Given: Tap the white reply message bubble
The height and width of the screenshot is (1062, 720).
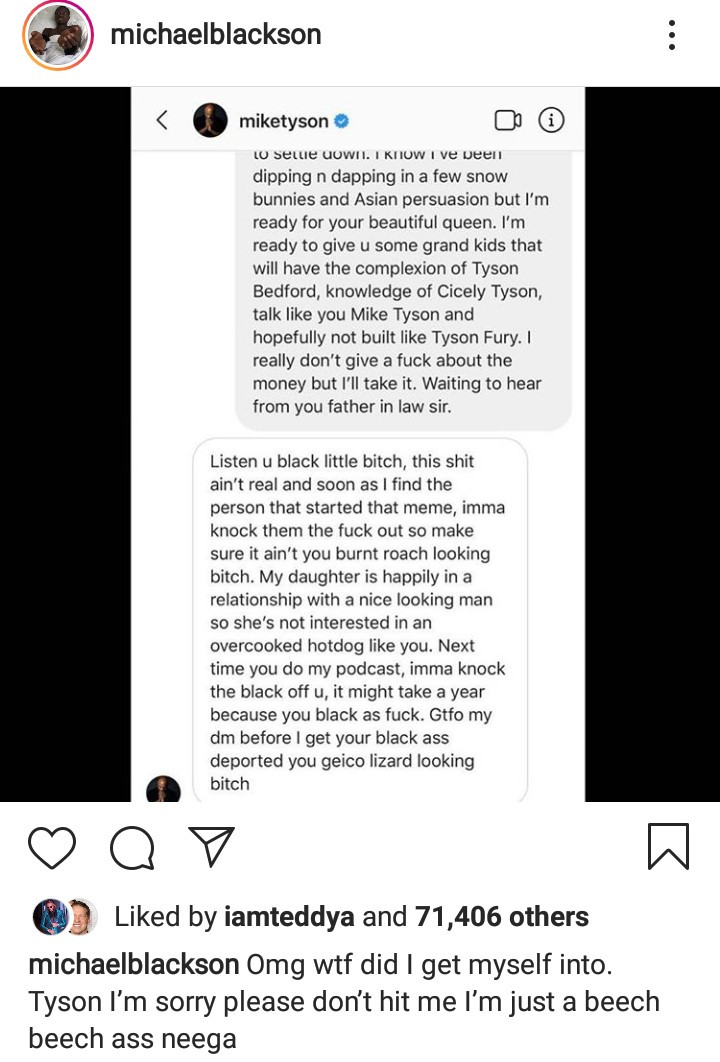Looking at the screenshot, I should pyautogui.click(x=359, y=620).
